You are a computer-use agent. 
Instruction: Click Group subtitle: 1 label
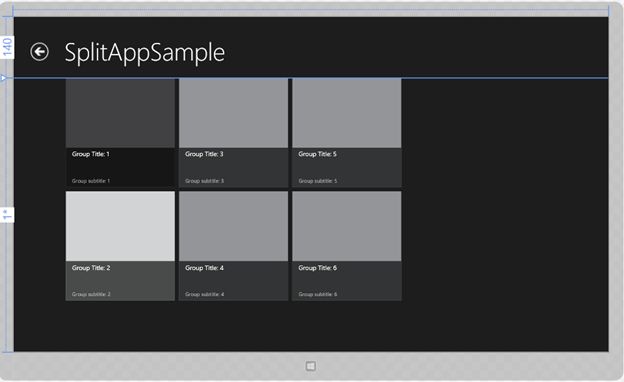(x=91, y=181)
